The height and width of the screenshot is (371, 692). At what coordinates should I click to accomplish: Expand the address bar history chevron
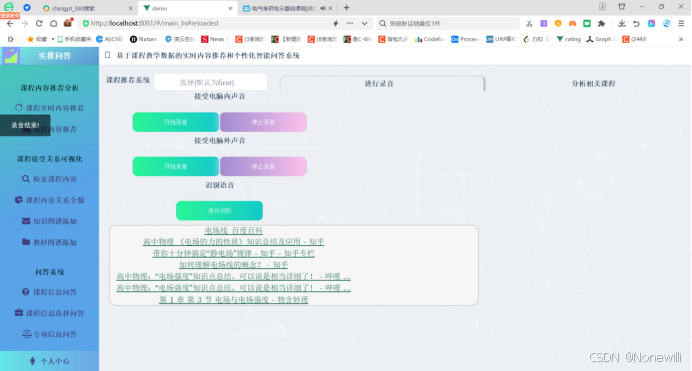point(365,23)
